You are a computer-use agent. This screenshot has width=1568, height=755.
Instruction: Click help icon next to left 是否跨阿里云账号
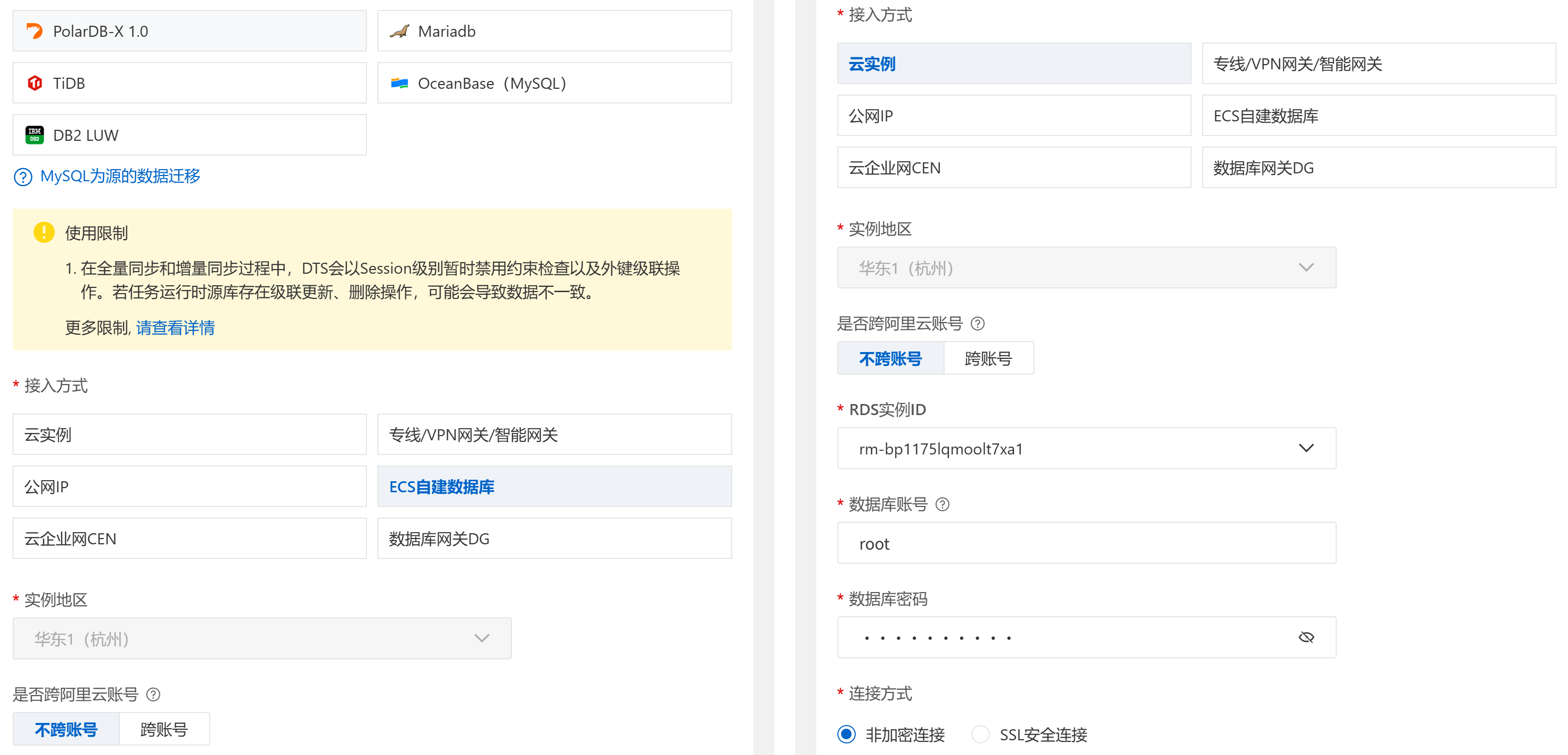point(153,694)
